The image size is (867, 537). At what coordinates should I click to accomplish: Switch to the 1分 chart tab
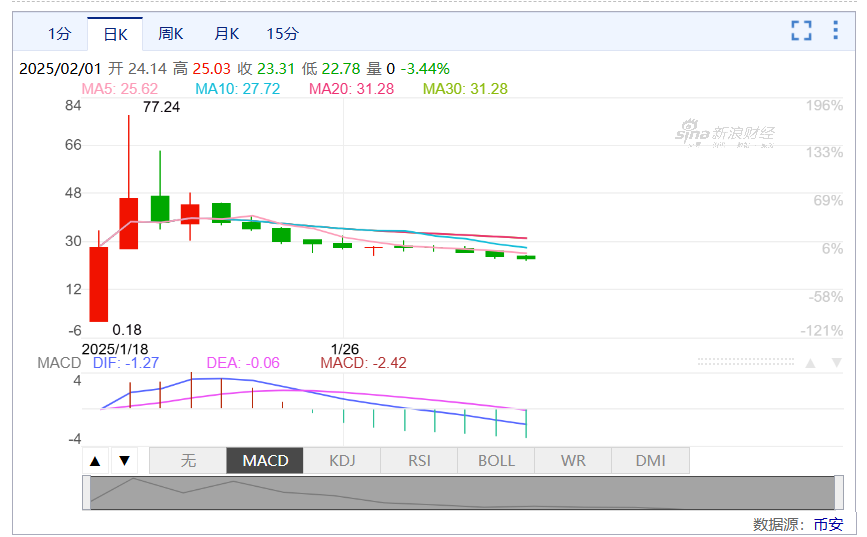click(x=59, y=34)
